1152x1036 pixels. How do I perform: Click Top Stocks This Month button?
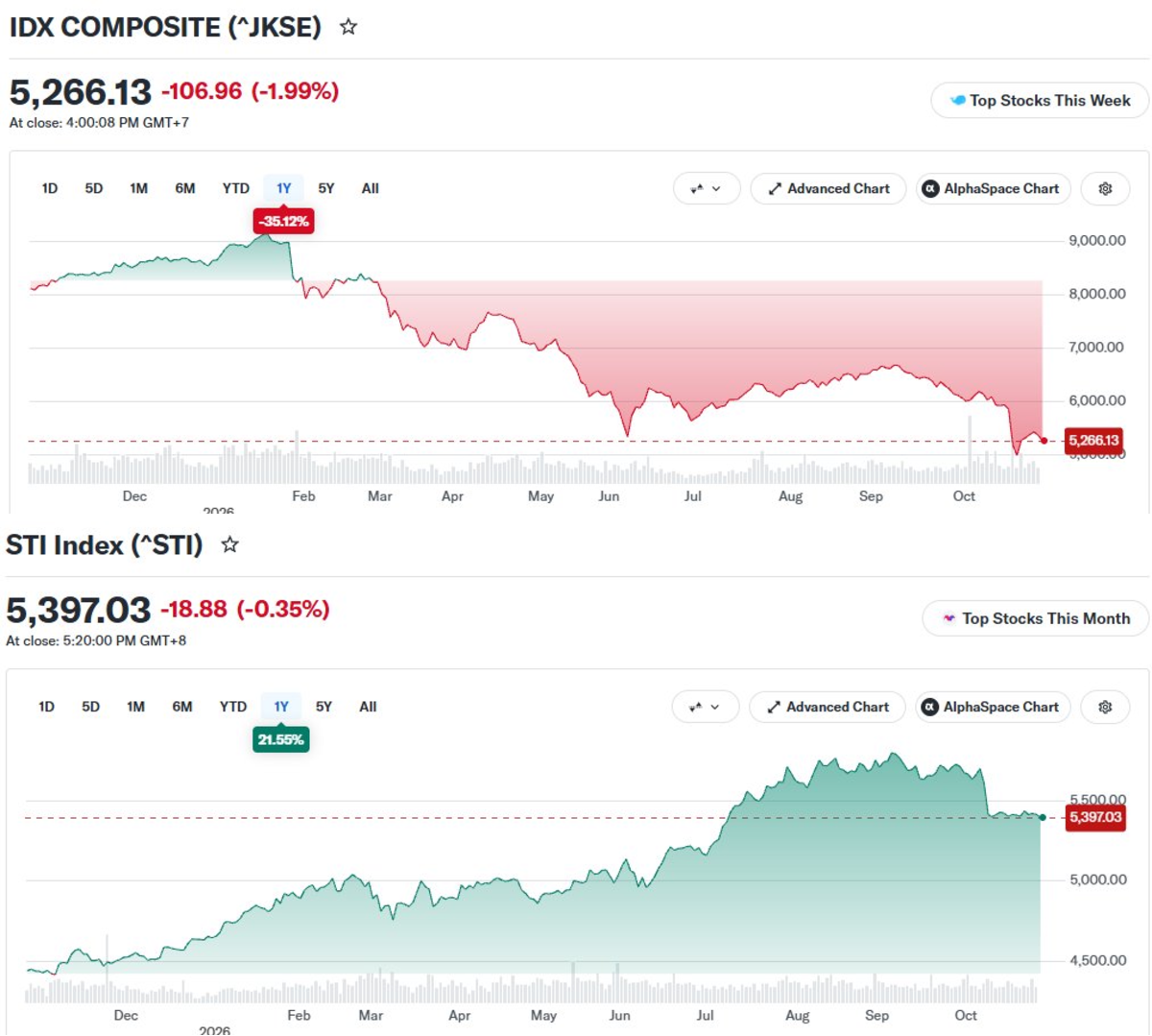pos(1035,618)
